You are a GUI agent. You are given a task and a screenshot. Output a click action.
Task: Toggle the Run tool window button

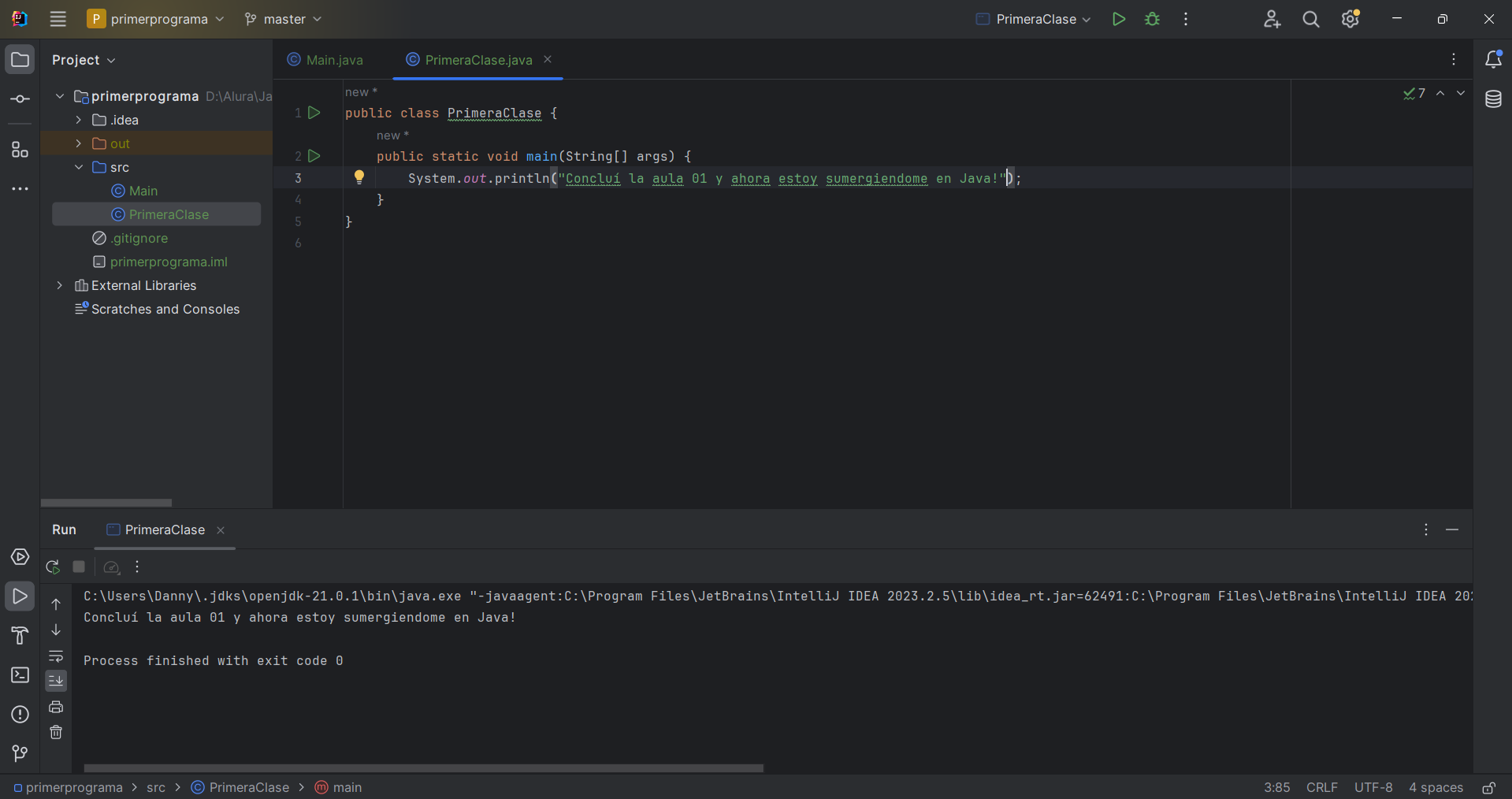pos(20,596)
